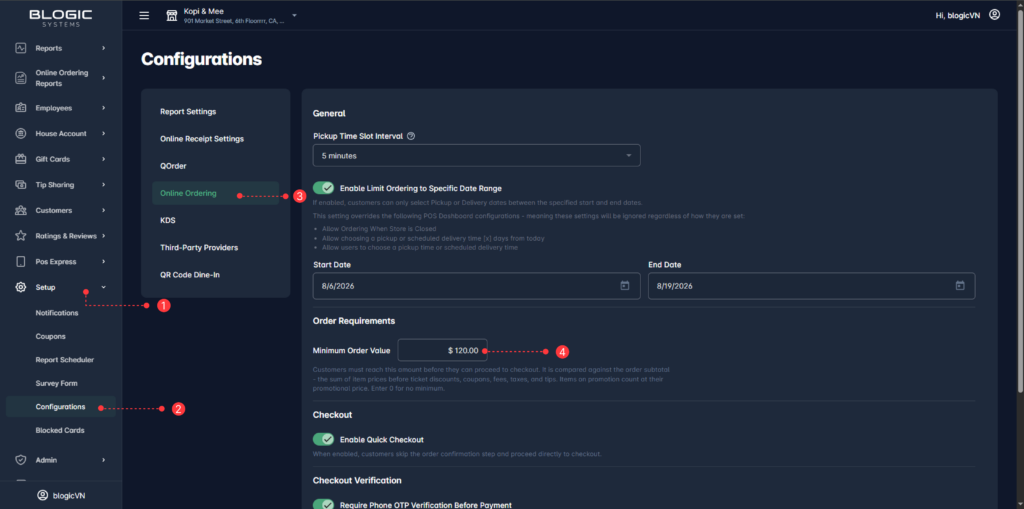Collapse the Setup sidebar menu
This screenshot has width=1024, height=509.
coord(103,287)
